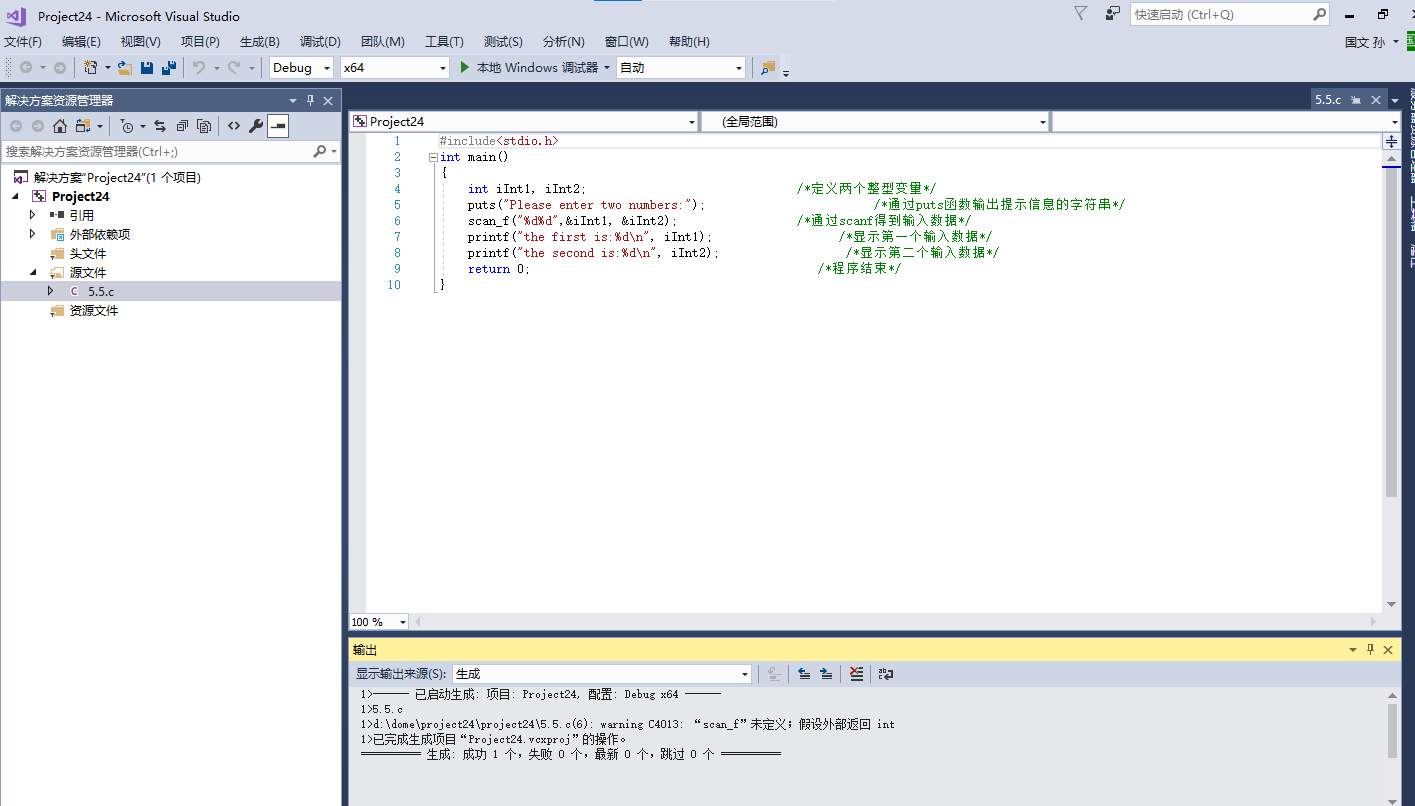Click the green Start Debugging play icon
Image resolution: width=1415 pixels, height=806 pixels.
pyautogui.click(x=464, y=68)
